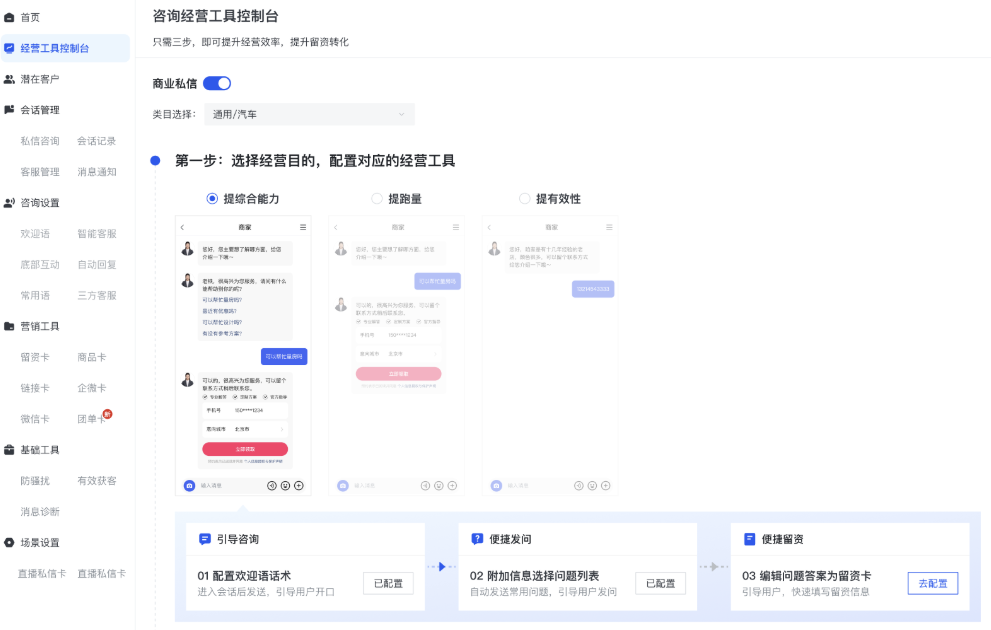Open 有效获客 basic tool
The image size is (991, 630).
click(x=97, y=481)
